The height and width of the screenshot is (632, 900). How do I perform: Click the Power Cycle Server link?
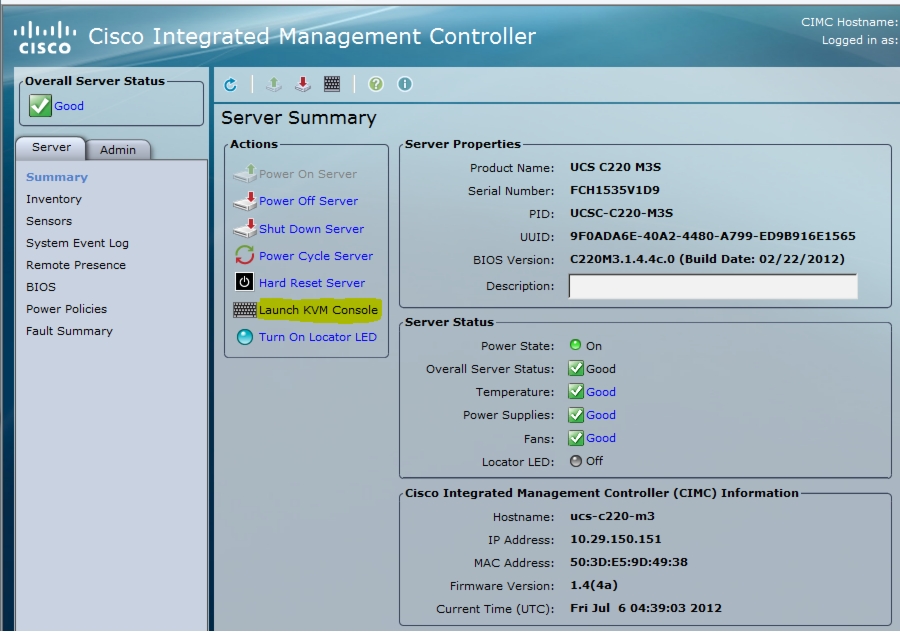(316, 256)
